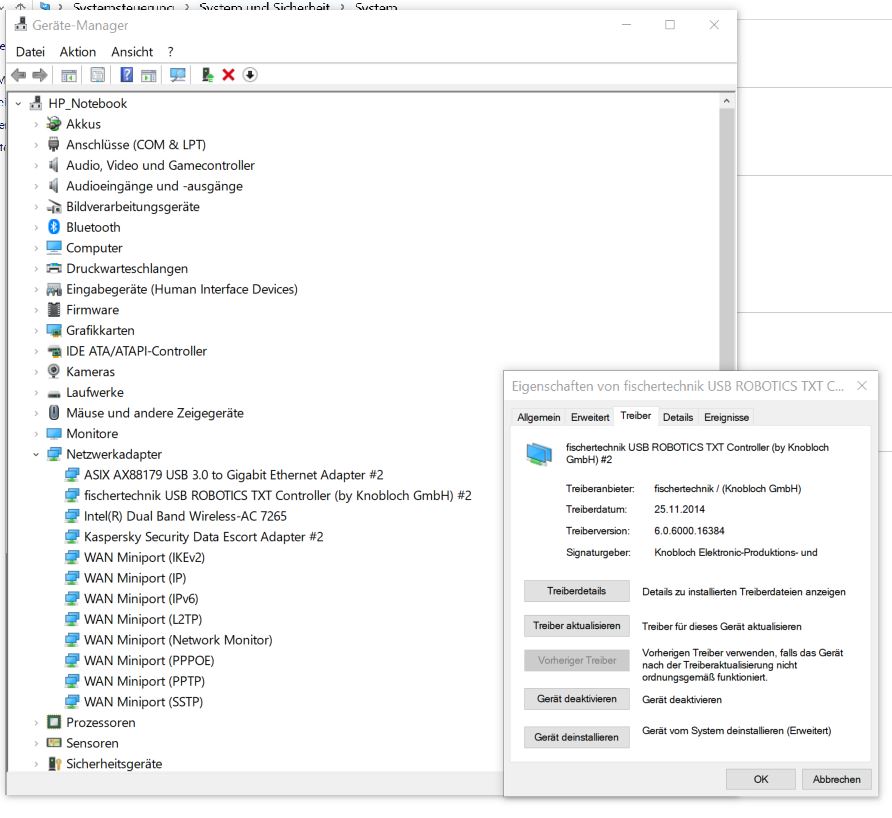Open the Ansicht menu
Viewport: 892px width, 818px height.
coord(132,51)
